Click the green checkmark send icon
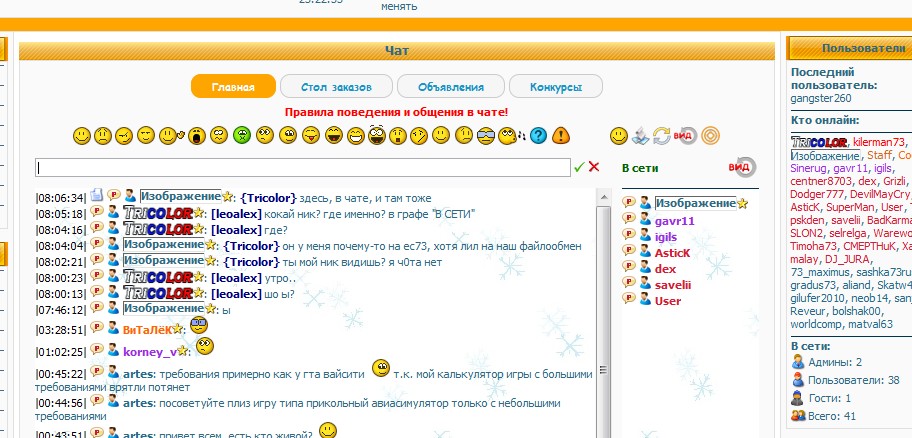912x438 pixels. [579, 167]
